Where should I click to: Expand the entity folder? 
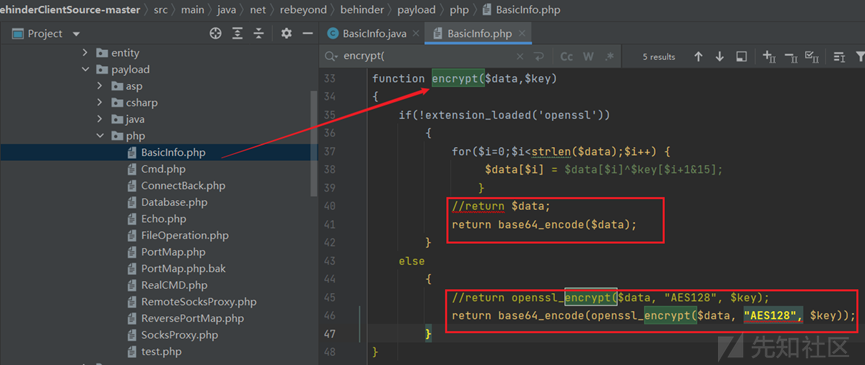(85, 53)
